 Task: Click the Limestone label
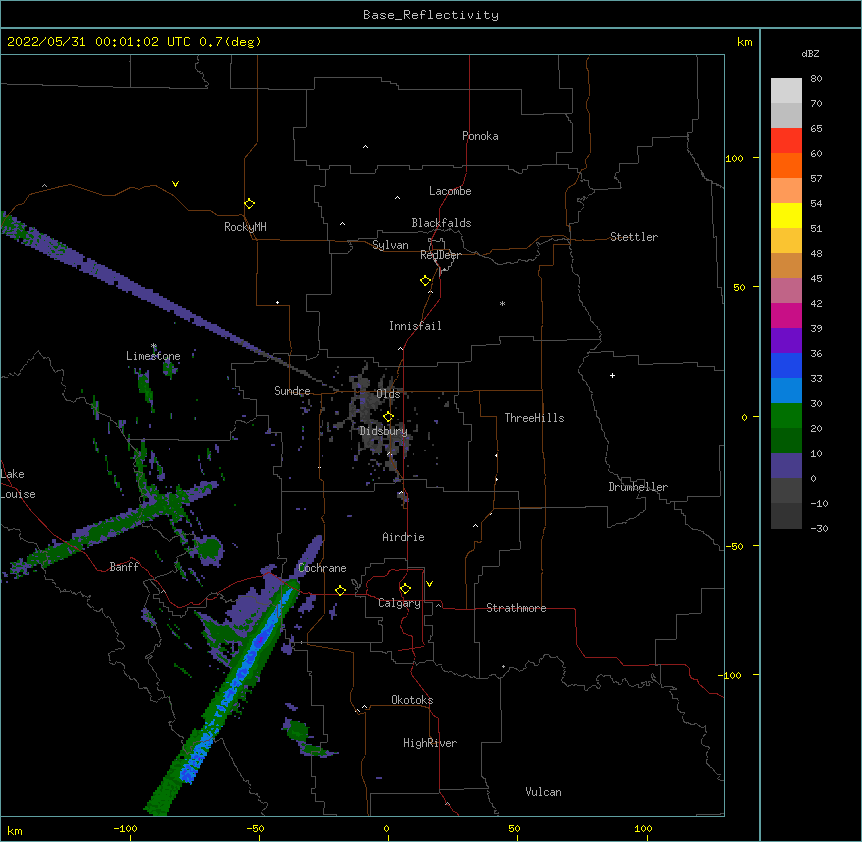click(153, 356)
